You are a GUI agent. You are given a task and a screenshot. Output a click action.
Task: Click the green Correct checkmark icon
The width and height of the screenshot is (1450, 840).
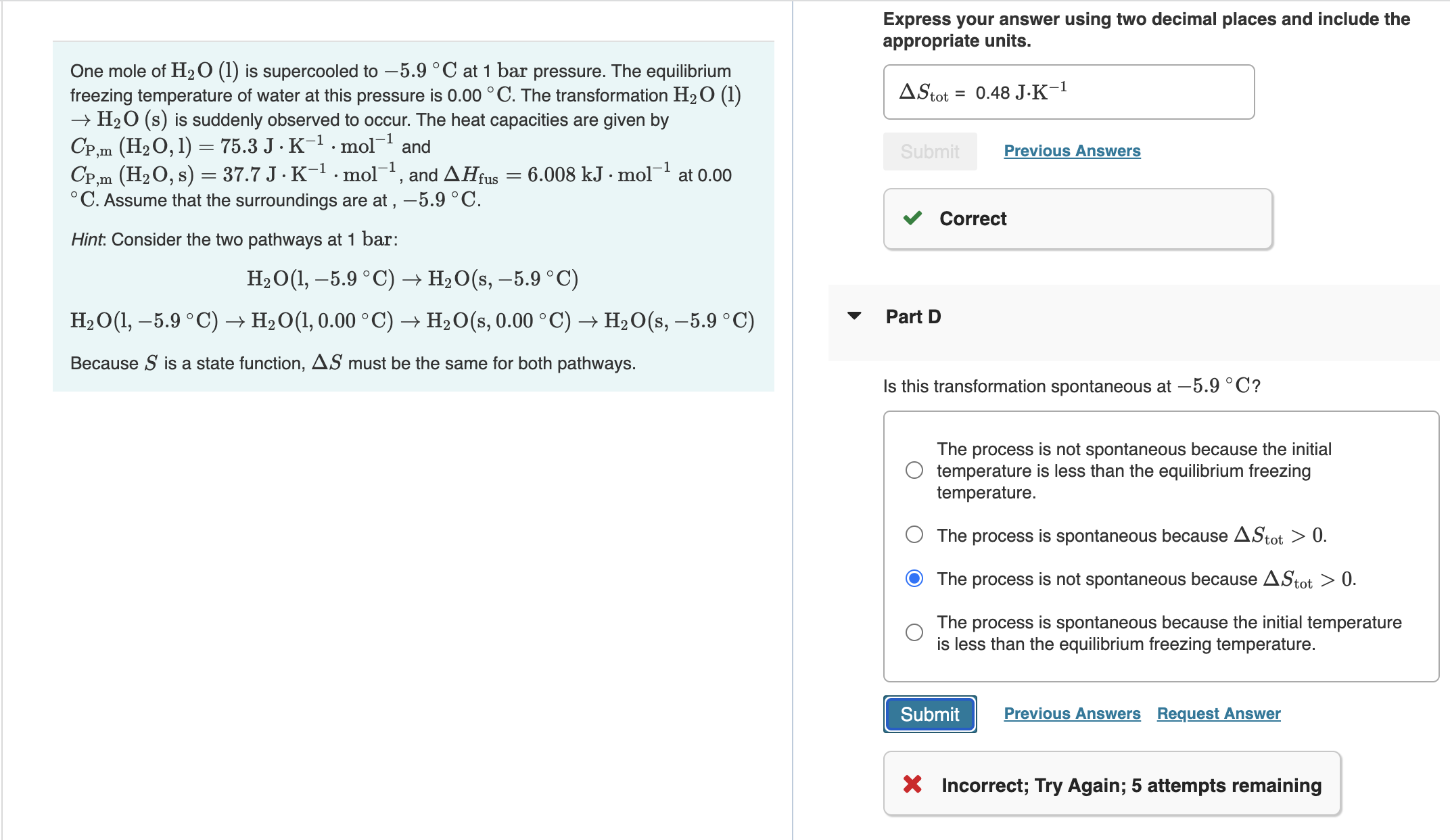coord(913,218)
